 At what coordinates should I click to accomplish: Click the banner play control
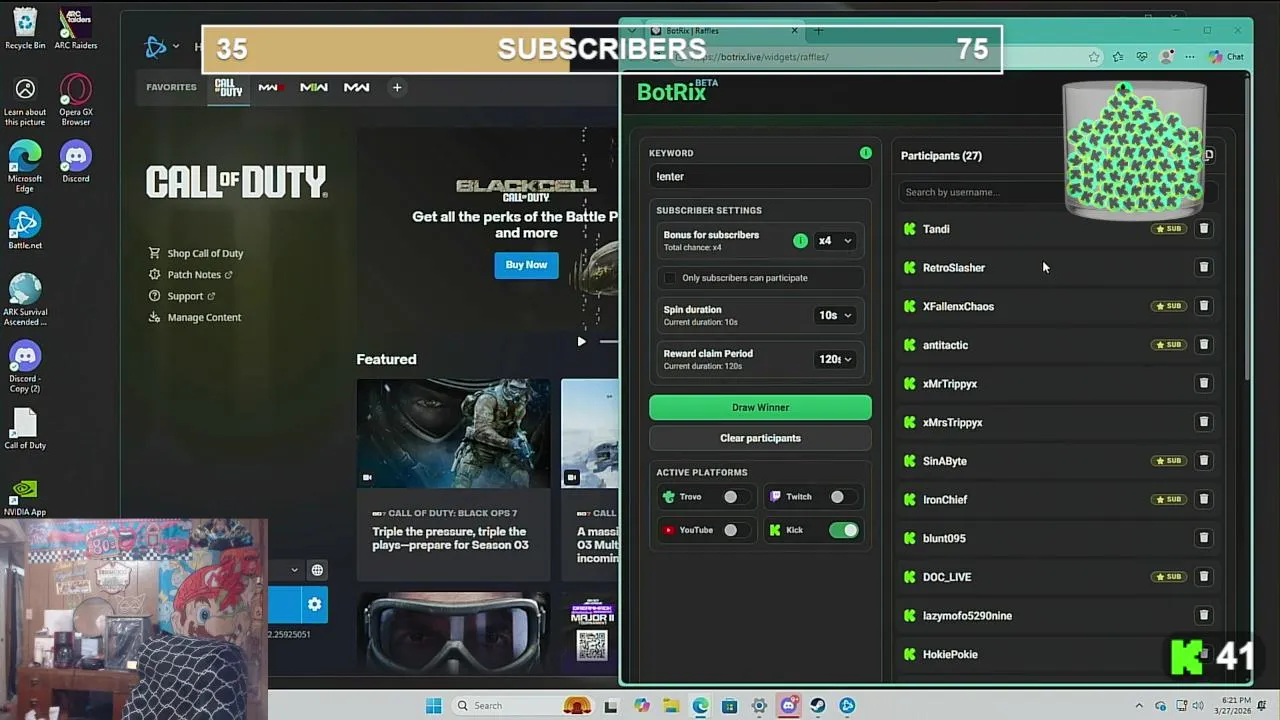point(581,342)
